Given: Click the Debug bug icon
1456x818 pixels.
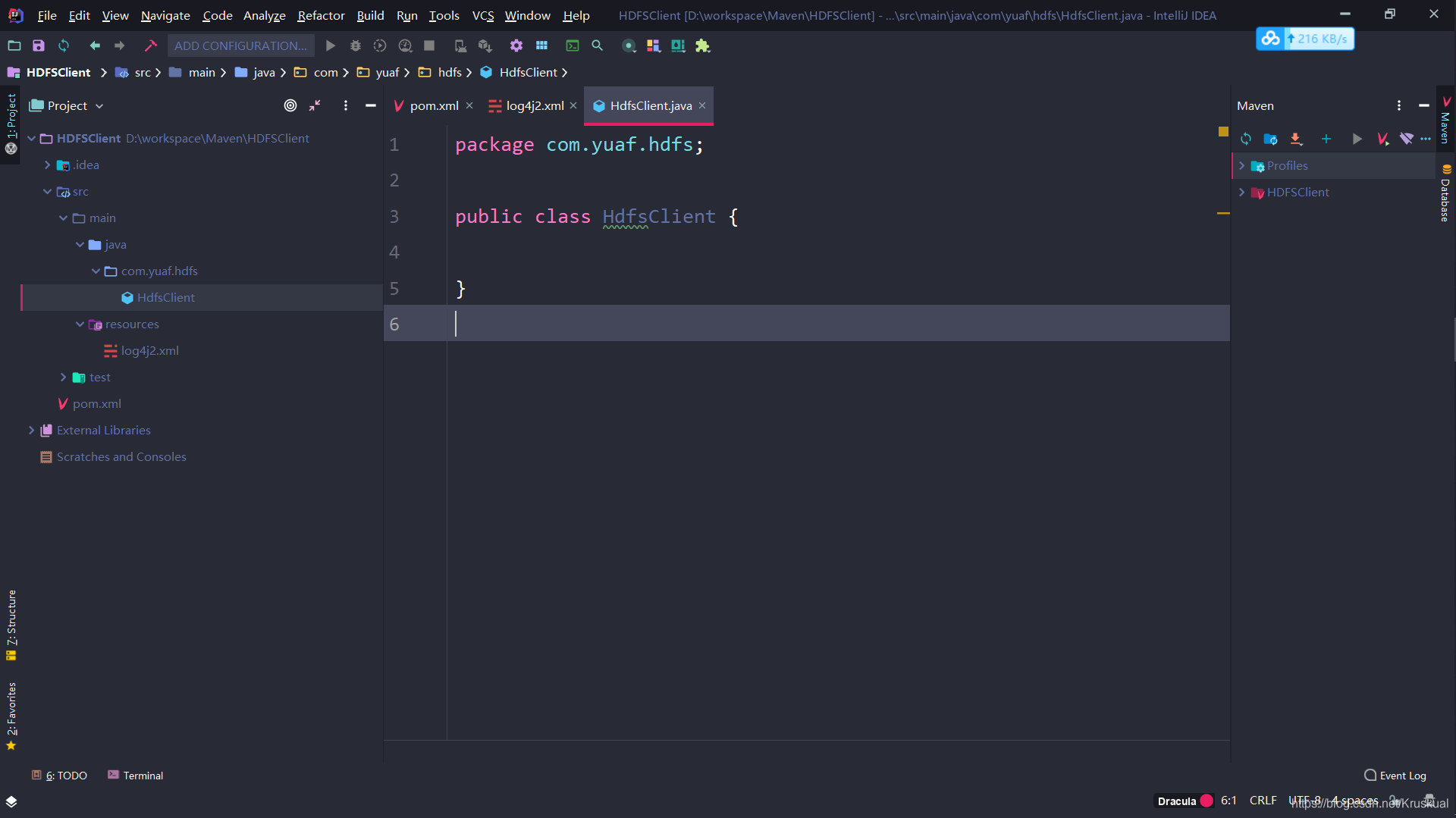Looking at the screenshot, I should tap(355, 45).
